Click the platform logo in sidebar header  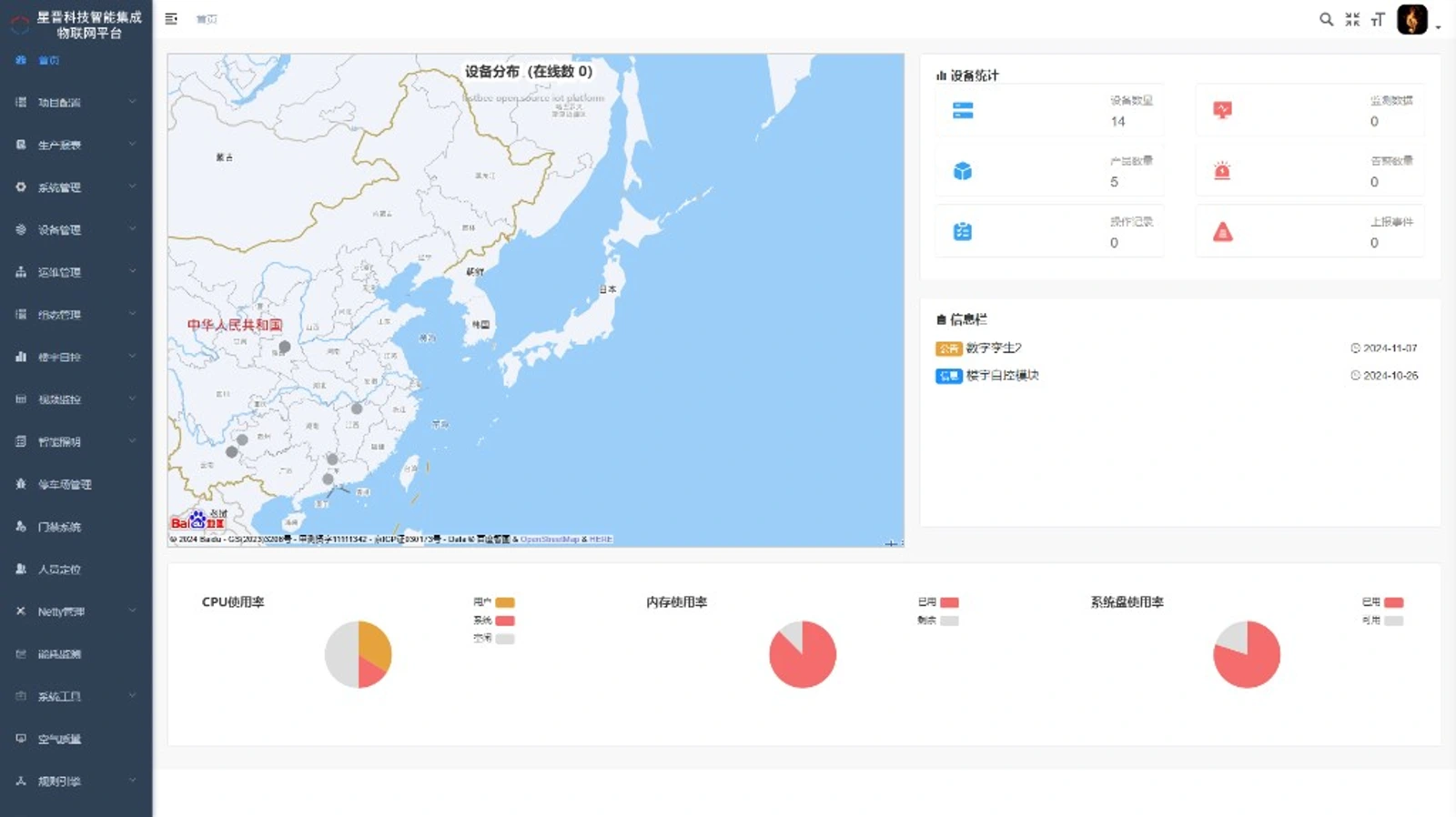(x=19, y=25)
